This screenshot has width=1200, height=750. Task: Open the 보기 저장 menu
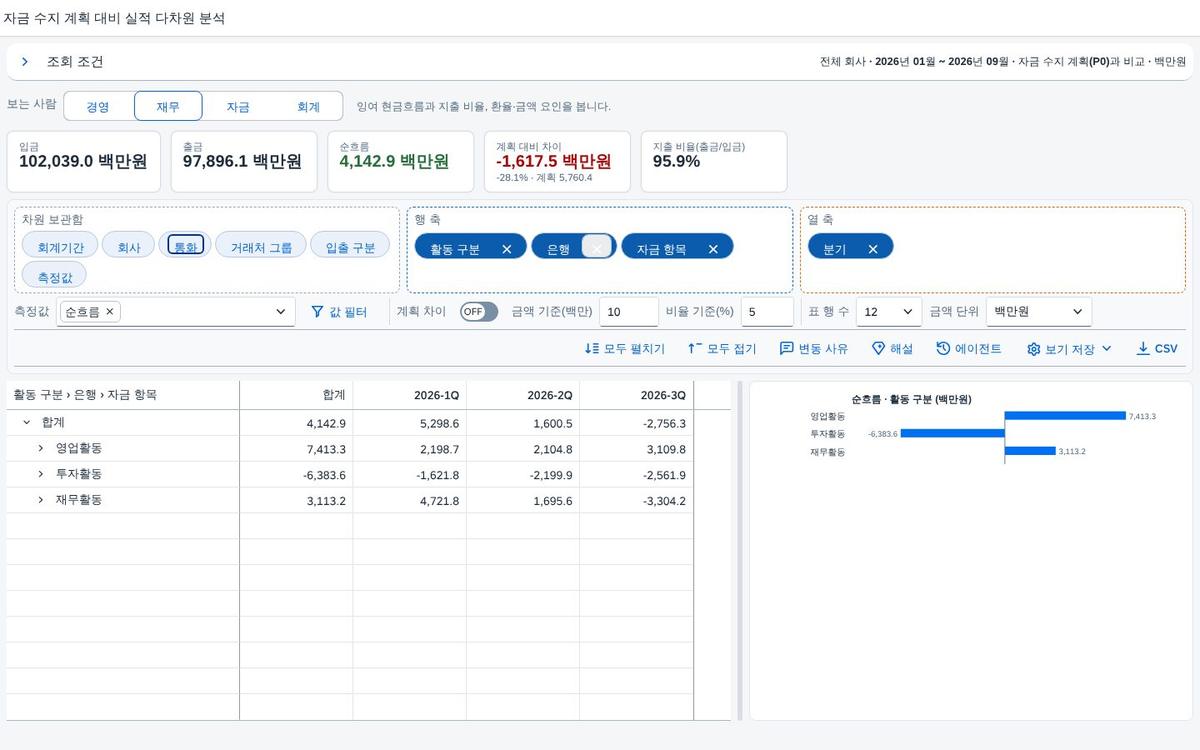click(1069, 349)
